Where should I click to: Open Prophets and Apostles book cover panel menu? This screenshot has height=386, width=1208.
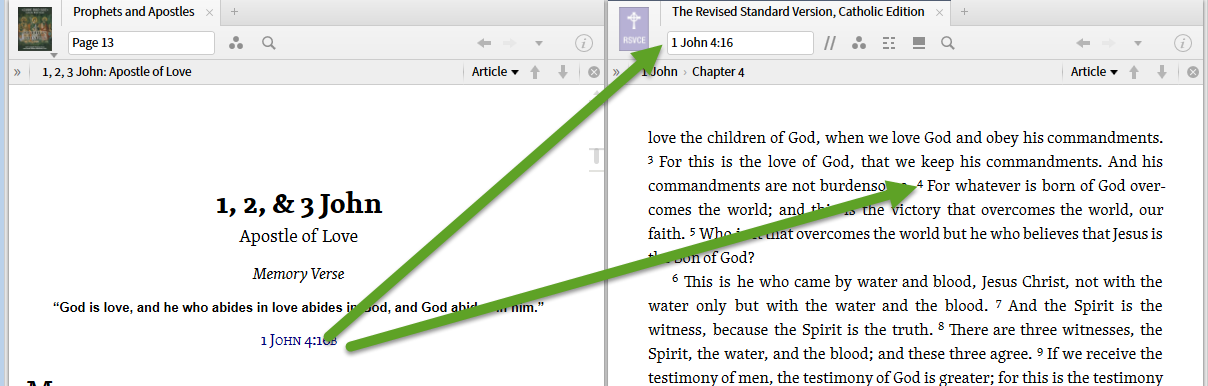35,30
